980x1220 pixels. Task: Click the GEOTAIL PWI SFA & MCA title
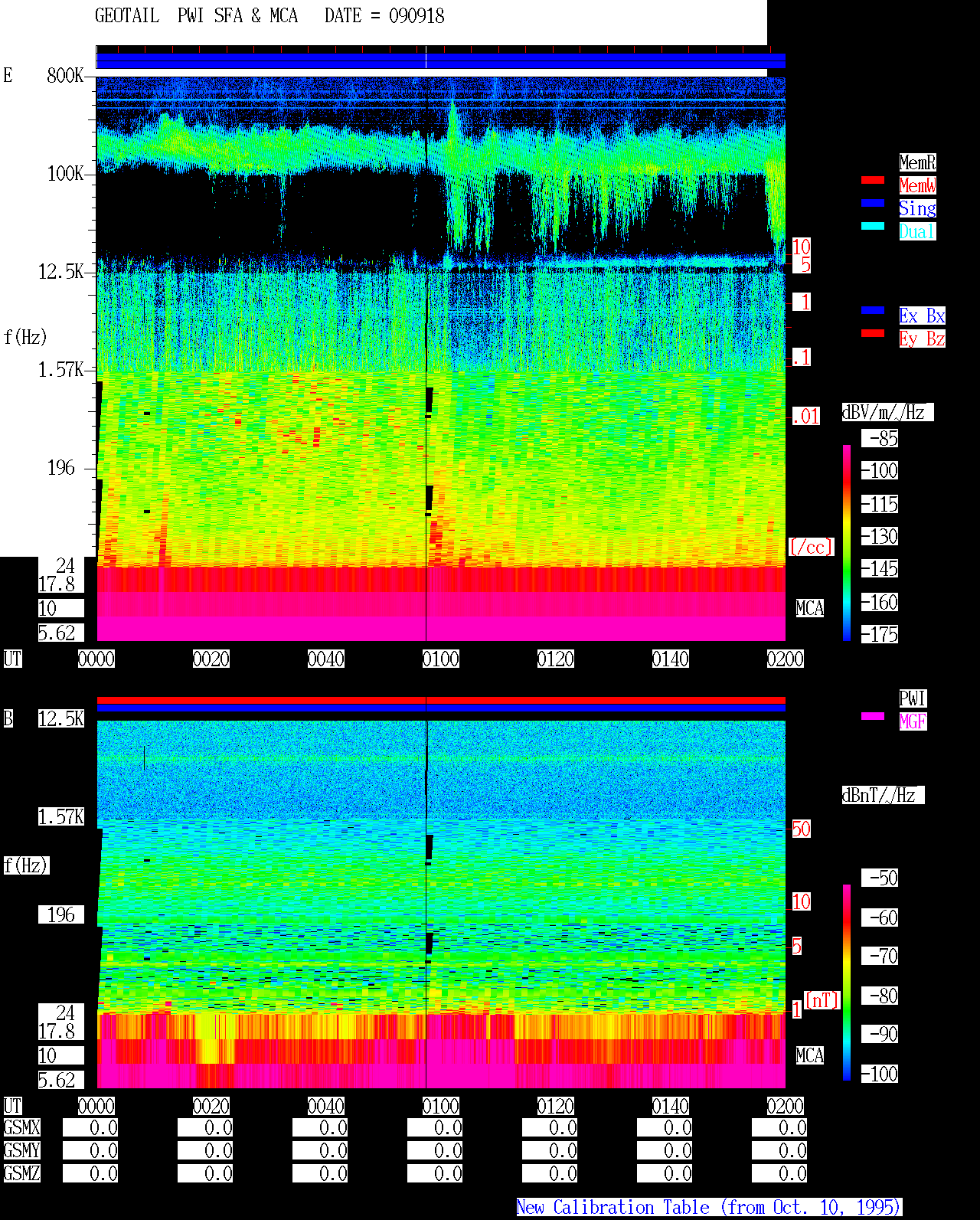pyautogui.click(x=197, y=15)
